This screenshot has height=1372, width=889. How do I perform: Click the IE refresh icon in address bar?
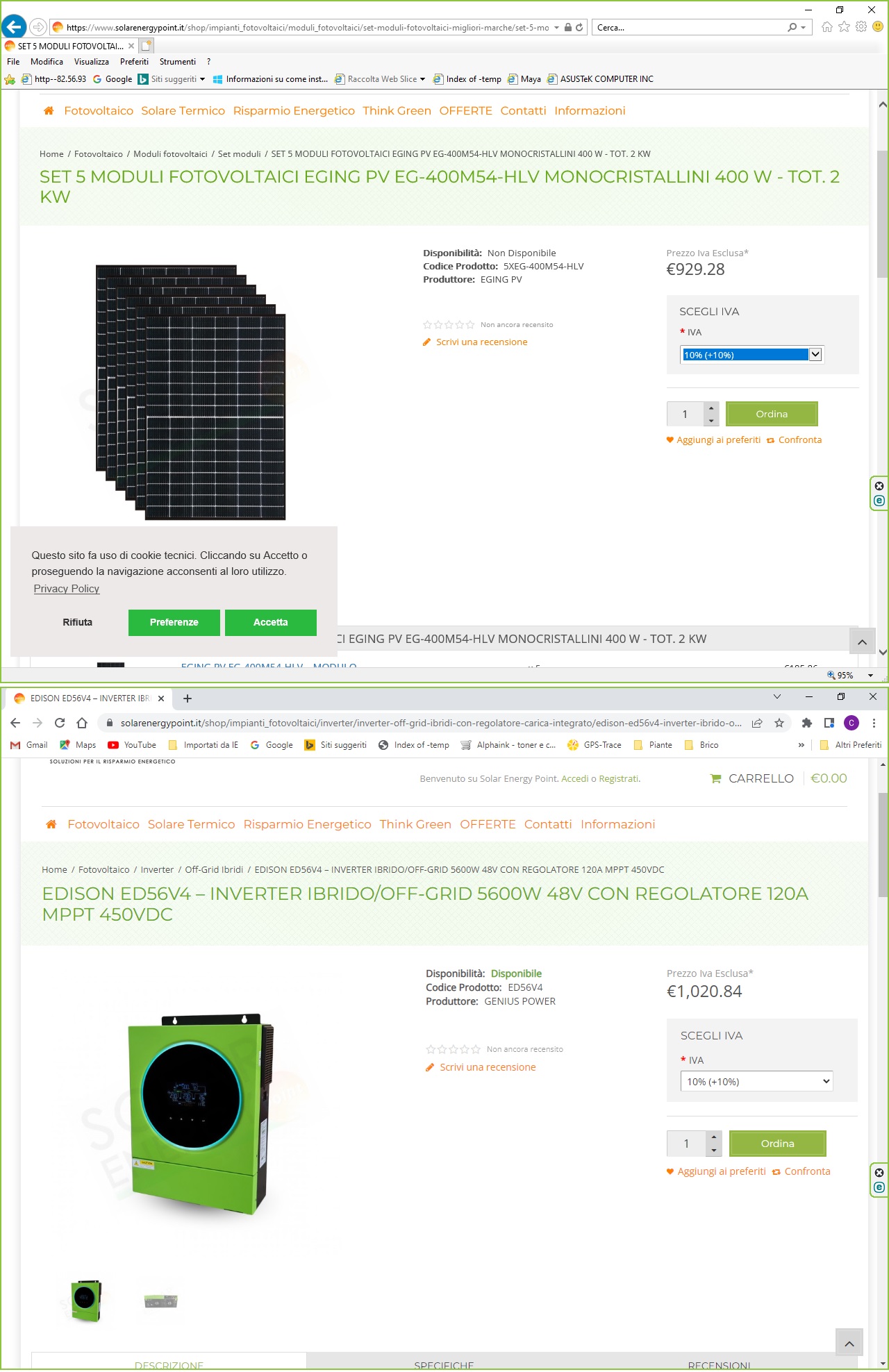coord(579,28)
